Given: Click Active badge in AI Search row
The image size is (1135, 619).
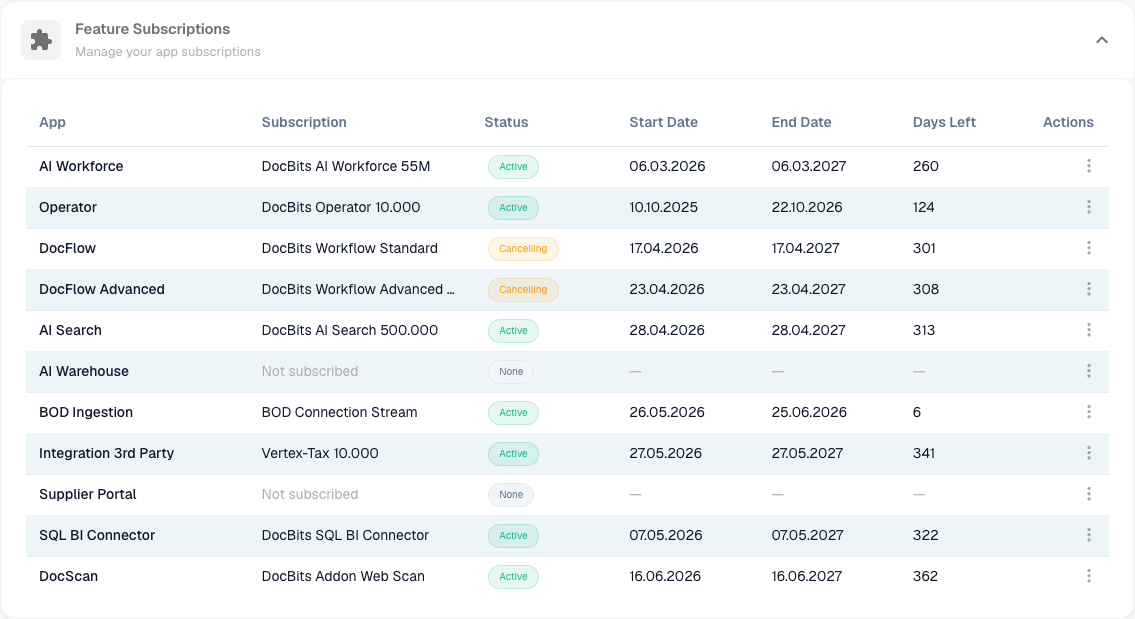Looking at the screenshot, I should 513,331.
